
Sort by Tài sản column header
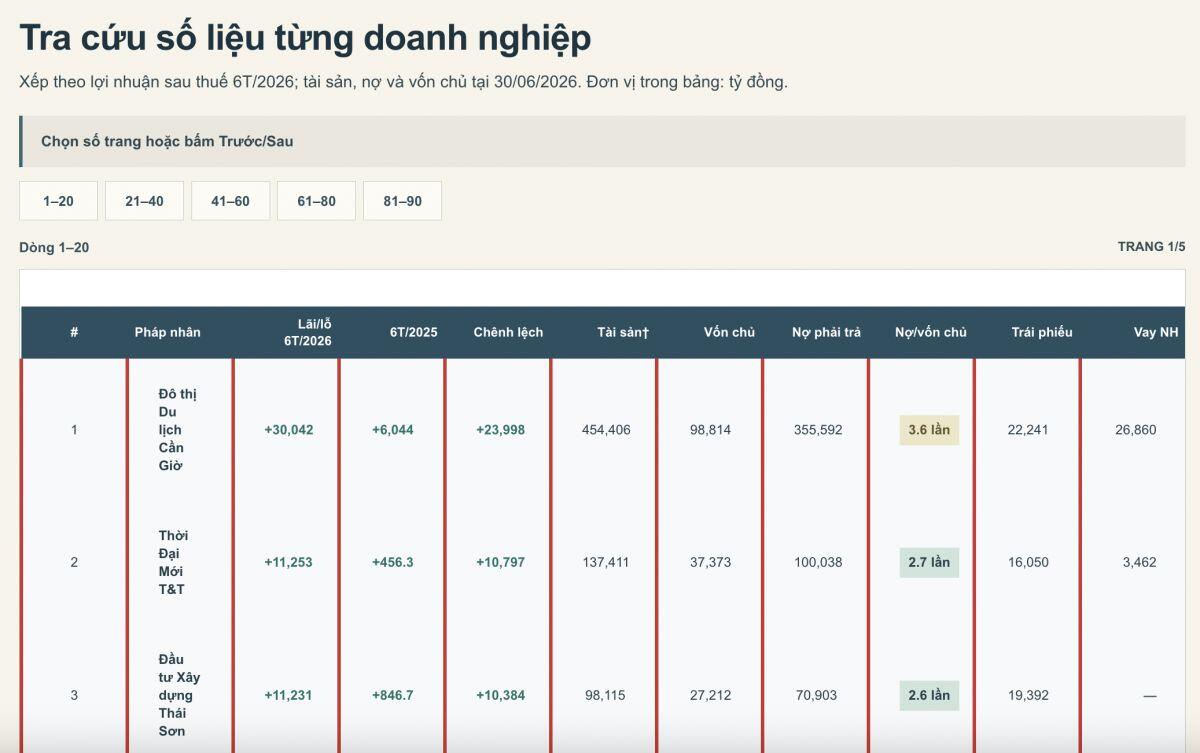(623, 332)
